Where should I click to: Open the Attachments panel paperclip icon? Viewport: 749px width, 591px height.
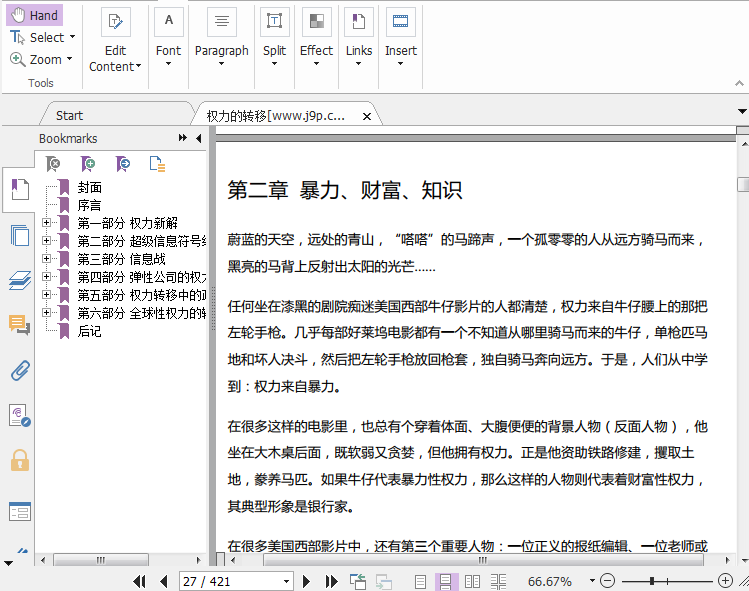click(x=19, y=370)
